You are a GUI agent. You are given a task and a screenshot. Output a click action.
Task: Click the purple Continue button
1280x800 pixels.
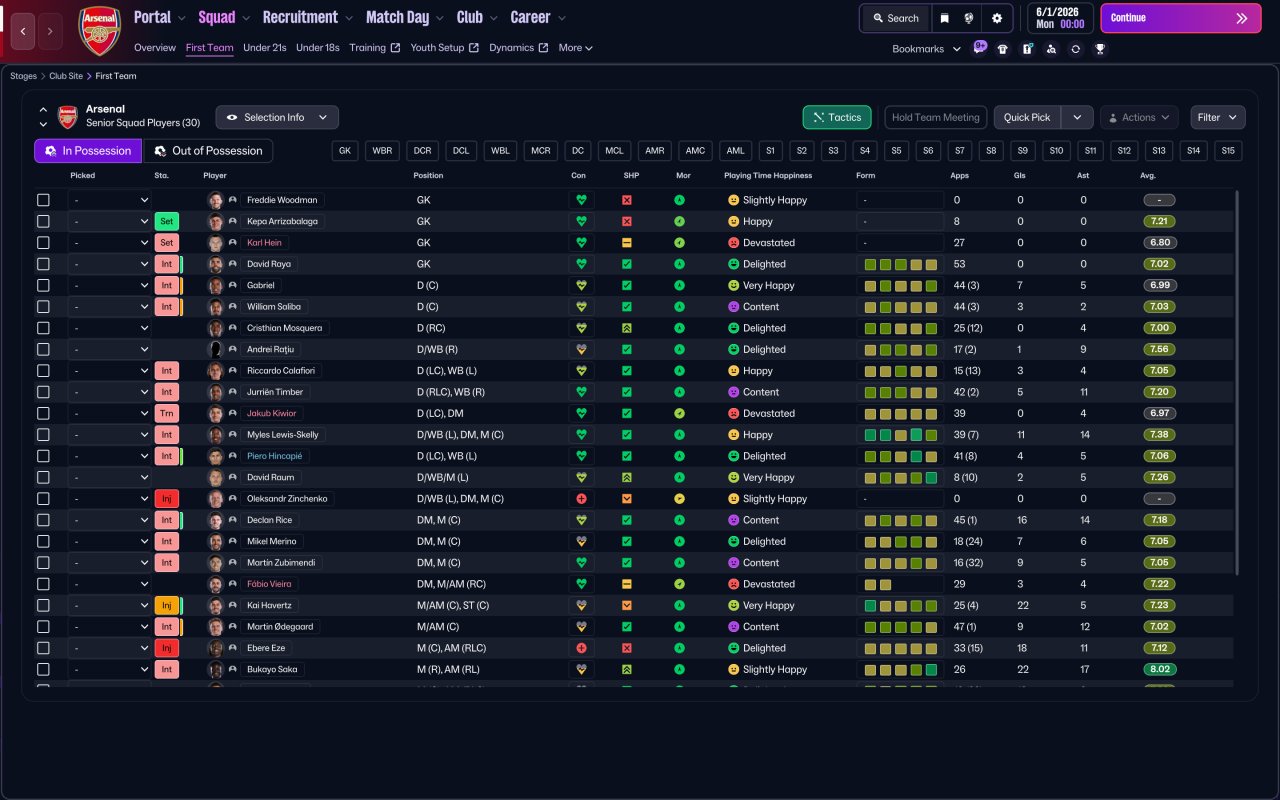(1182, 18)
